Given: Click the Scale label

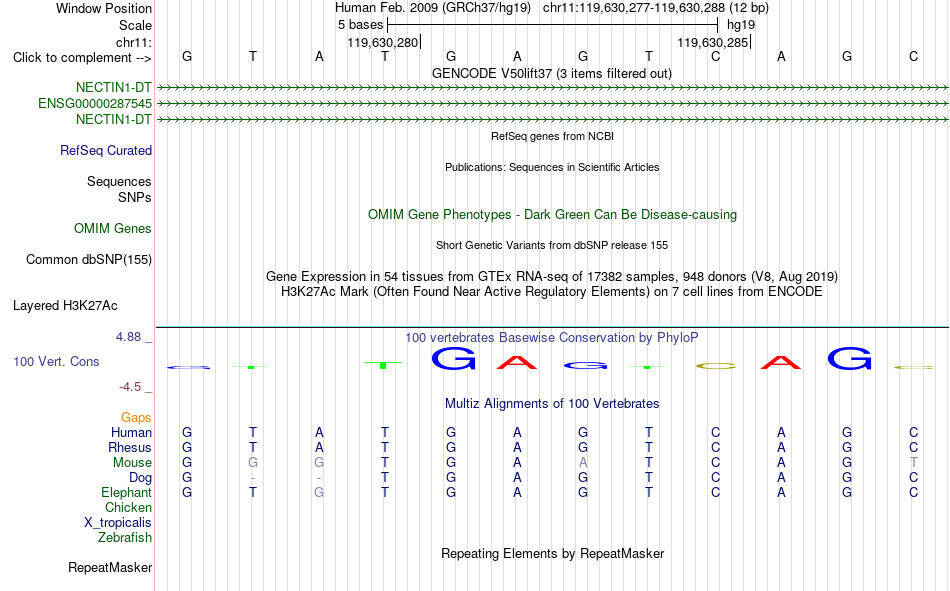Looking at the screenshot, I should (x=136, y=25).
